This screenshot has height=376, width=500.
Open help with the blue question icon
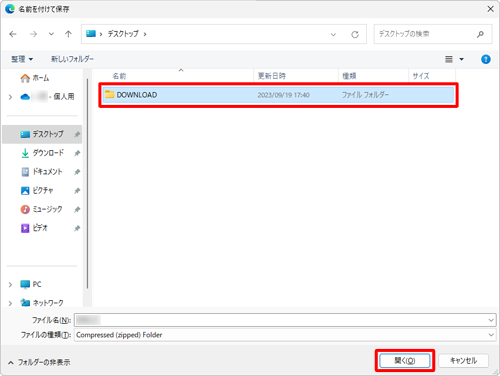pos(486,59)
